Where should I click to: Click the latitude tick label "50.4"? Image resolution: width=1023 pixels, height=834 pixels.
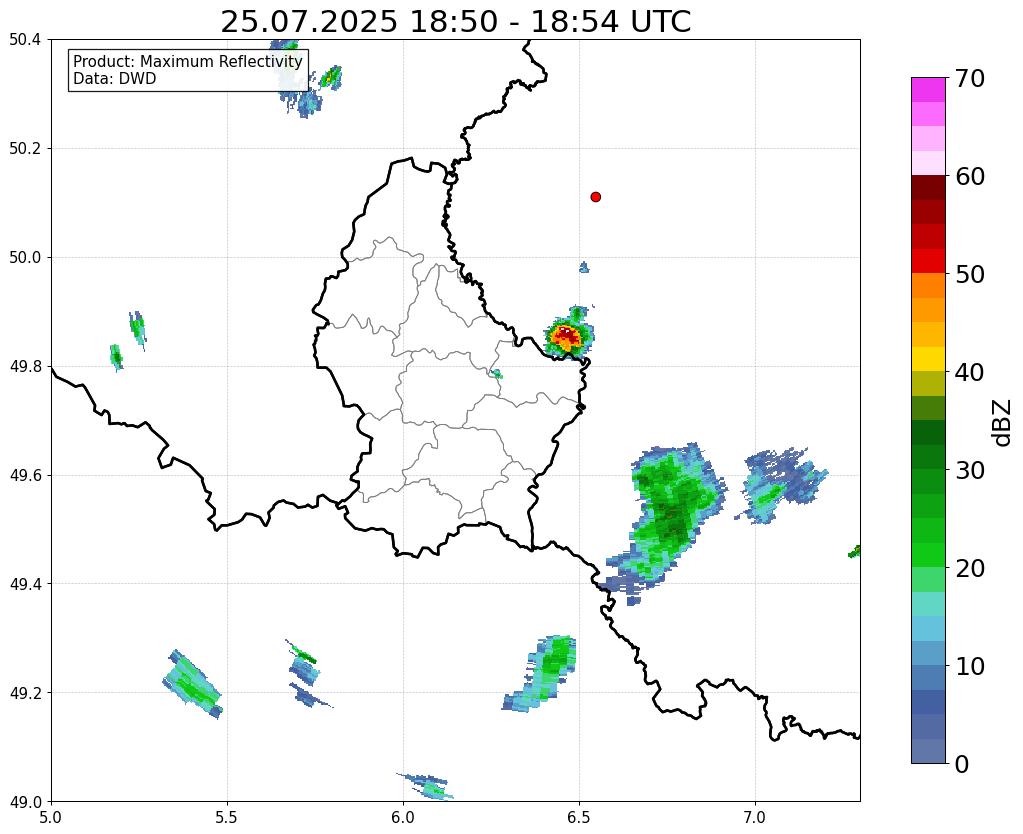pos(25,40)
